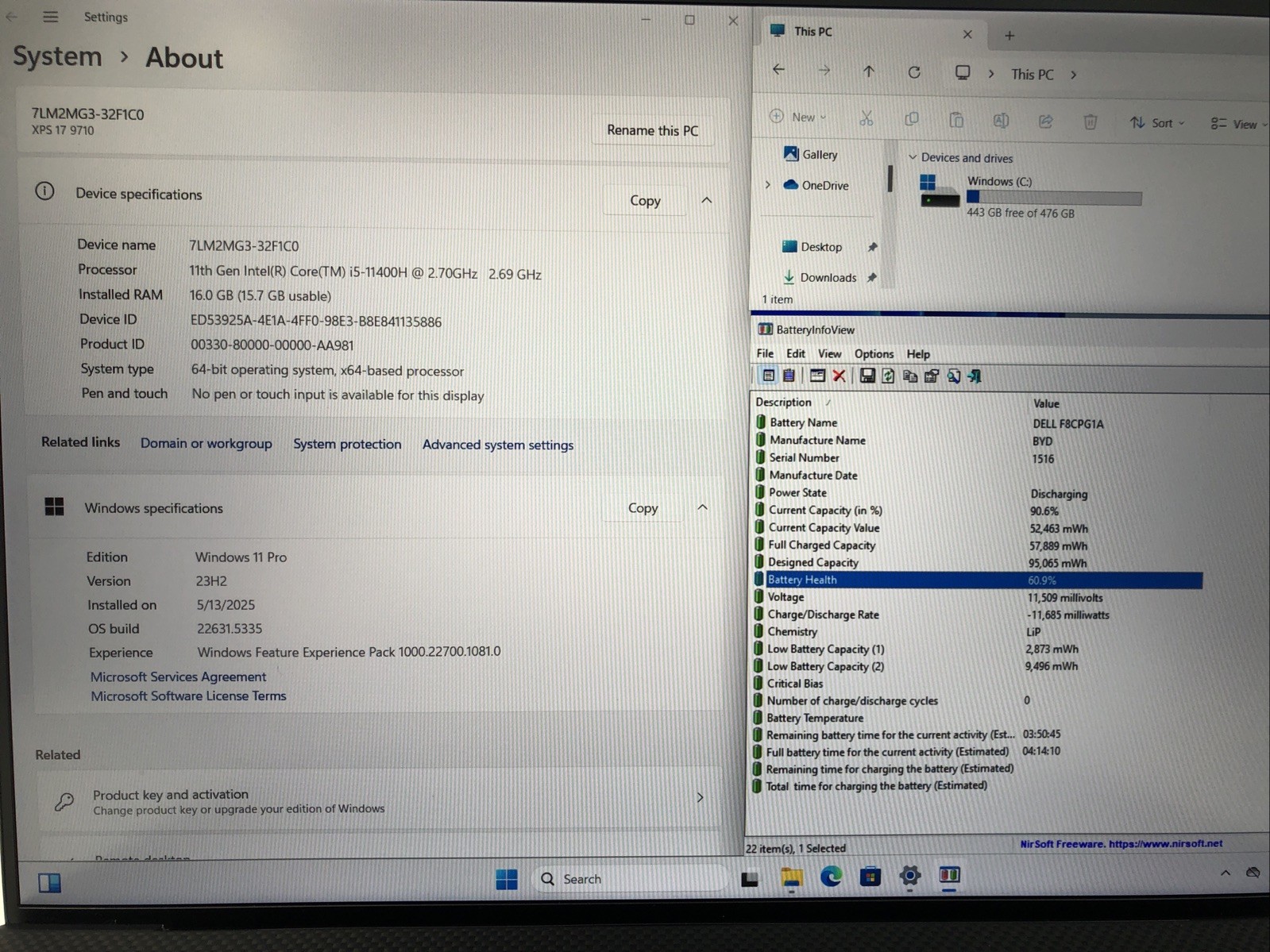Open Microsoft Edge from the taskbar
Image resolution: width=1270 pixels, height=952 pixels.
[x=831, y=877]
